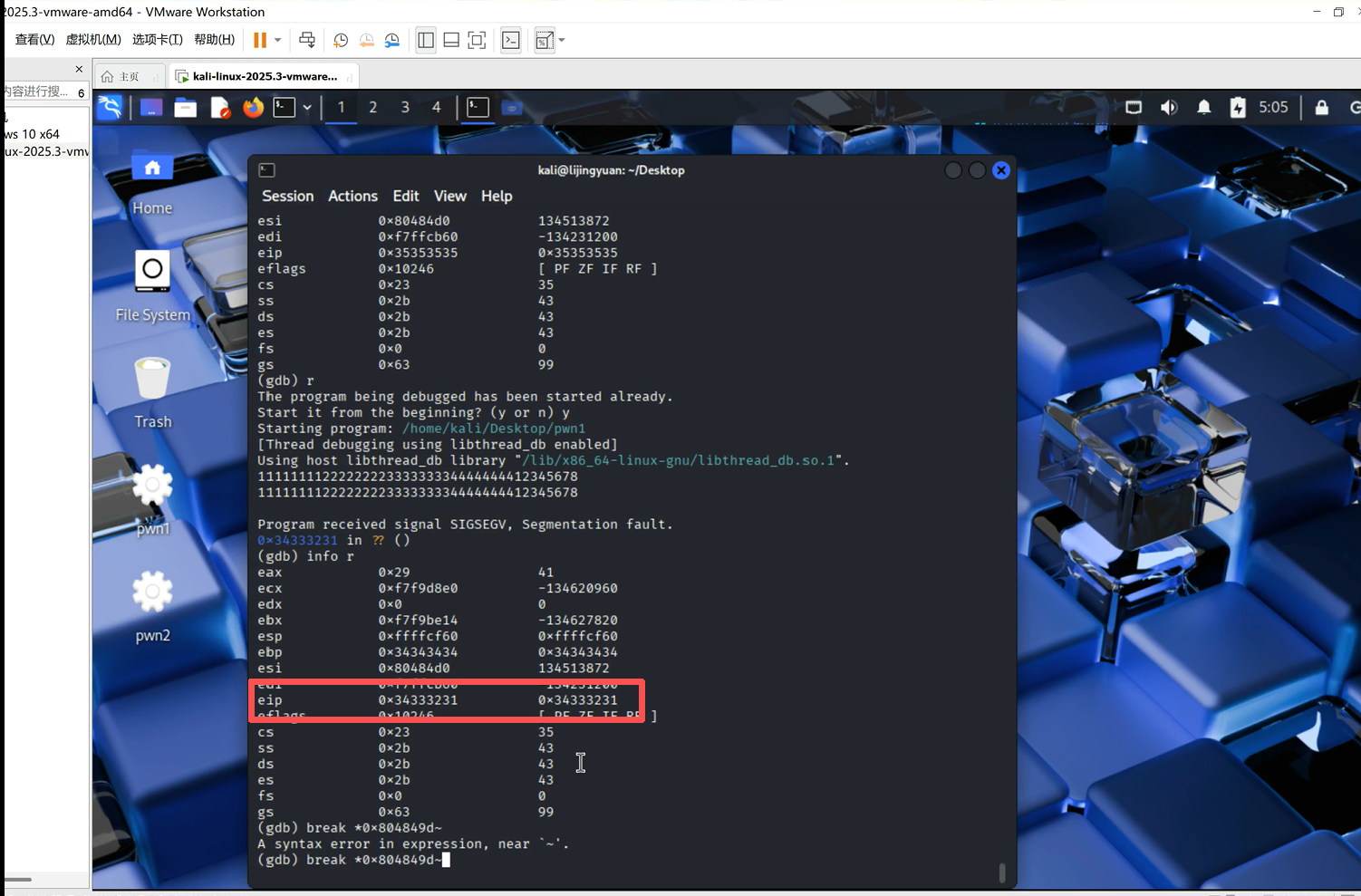The height and width of the screenshot is (896, 1361).
Task: Select the kali-linux-2025.3-vmware tab
Action: tap(265, 76)
